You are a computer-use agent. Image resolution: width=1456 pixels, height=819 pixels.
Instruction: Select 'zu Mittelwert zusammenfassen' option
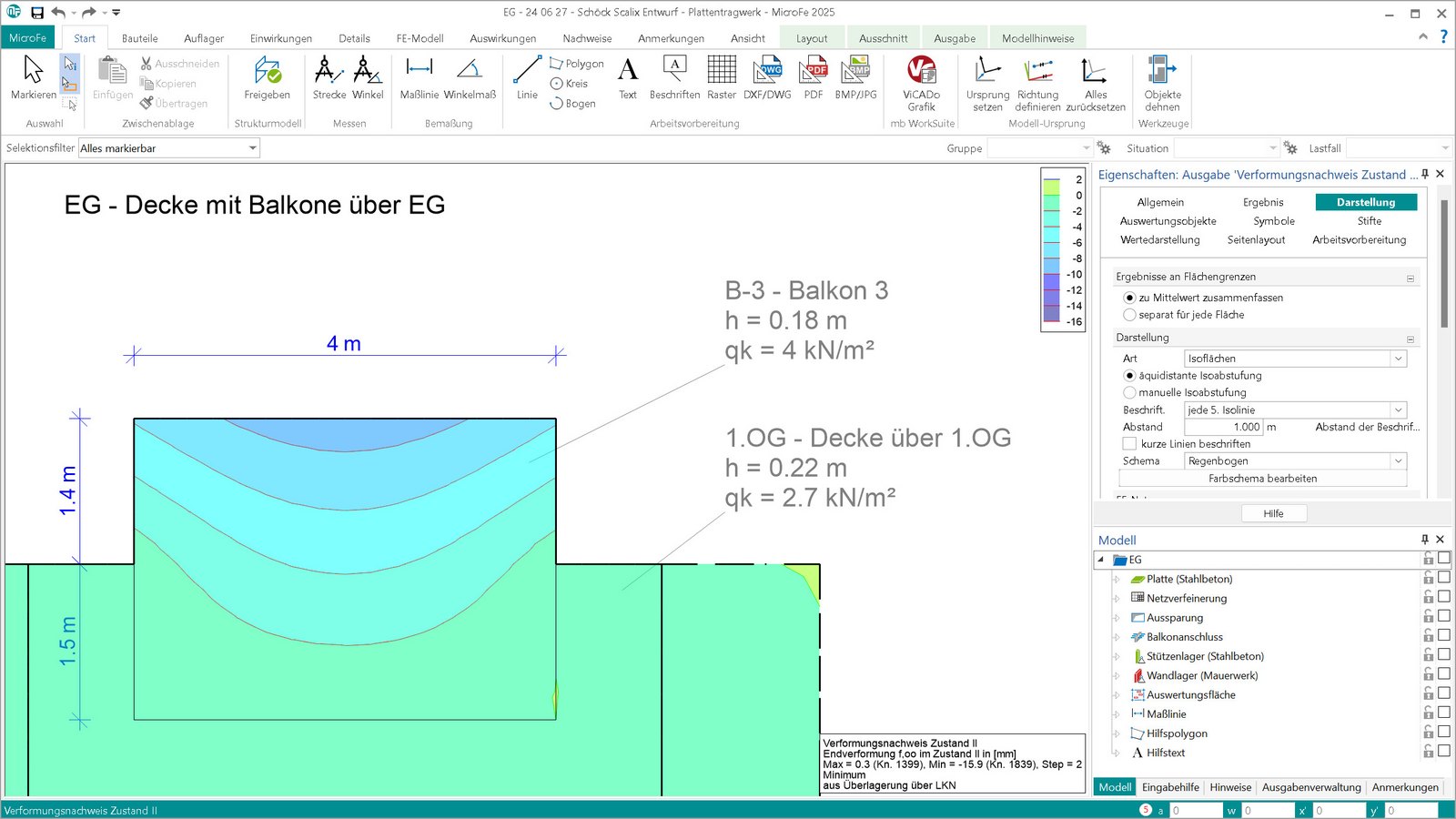1129,298
